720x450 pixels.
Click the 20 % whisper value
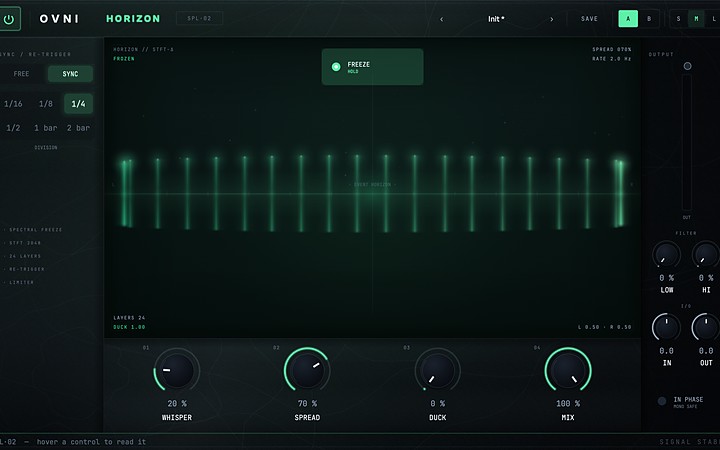point(177,404)
